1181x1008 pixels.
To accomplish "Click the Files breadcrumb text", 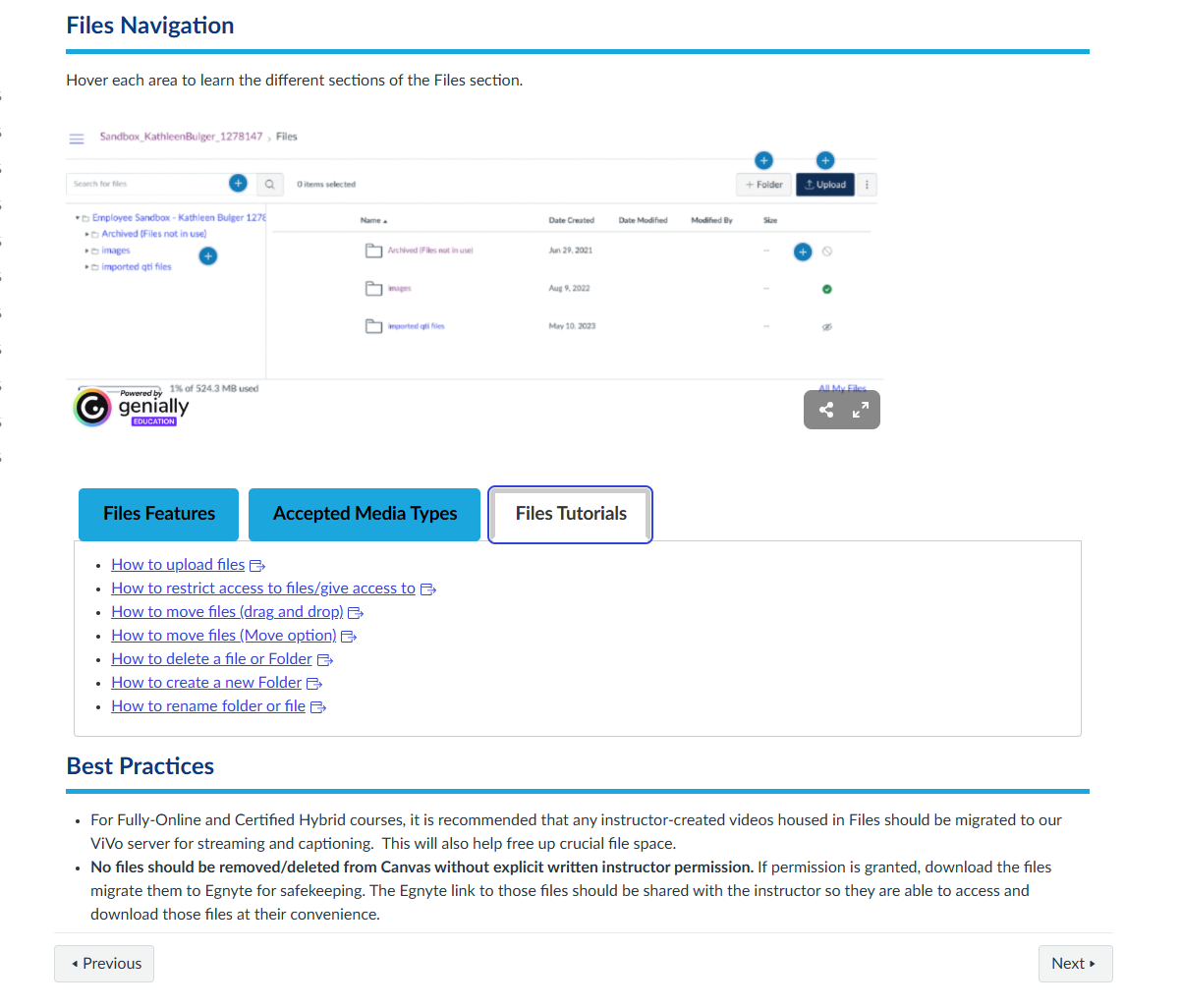I will [287, 137].
